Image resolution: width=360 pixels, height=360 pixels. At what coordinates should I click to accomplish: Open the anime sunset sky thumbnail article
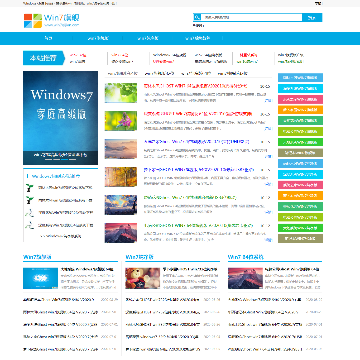(x=121, y=205)
